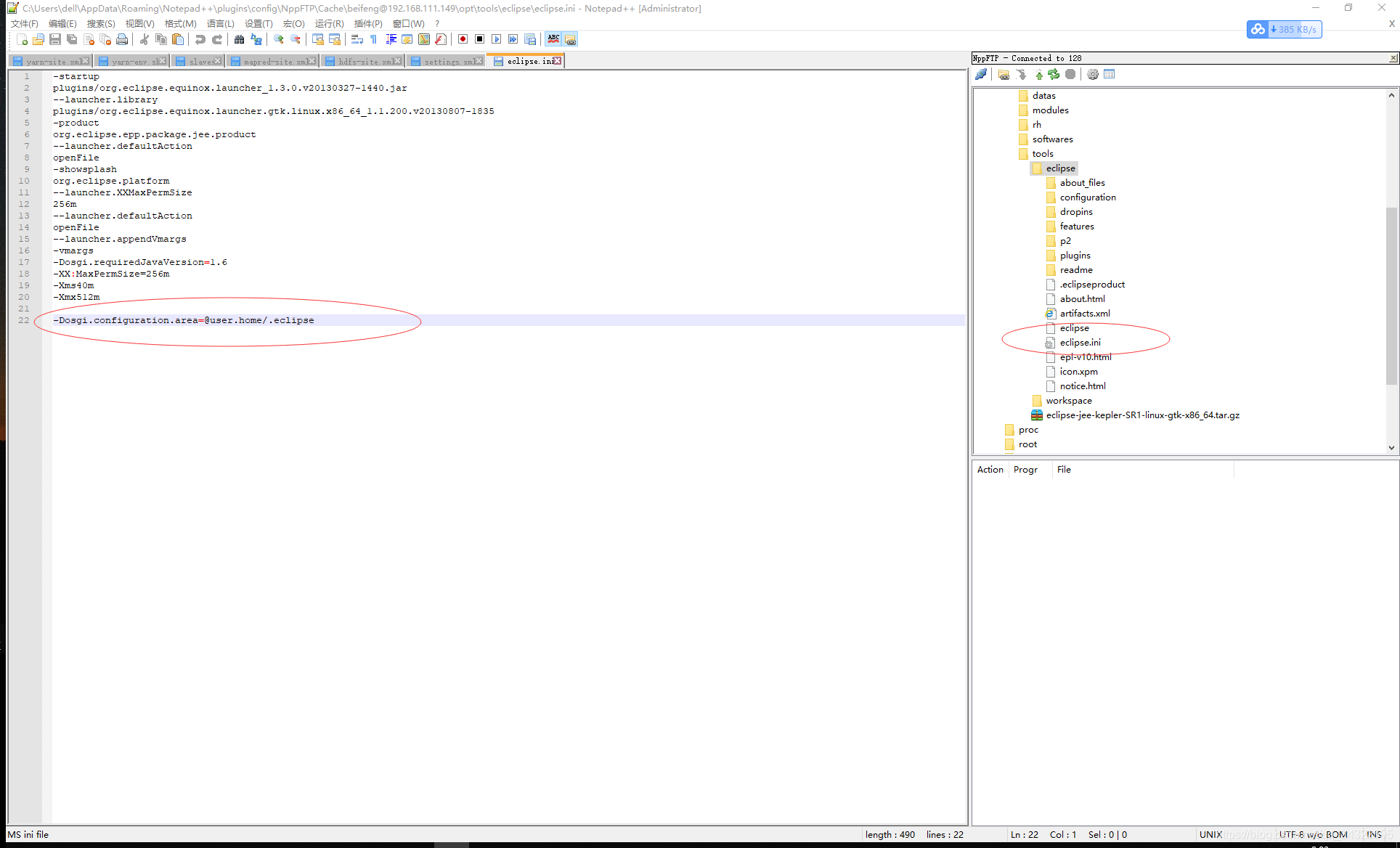The width and height of the screenshot is (1400, 848).
Task: Undo the last edit via the toolbar
Action: click(x=200, y=39)
